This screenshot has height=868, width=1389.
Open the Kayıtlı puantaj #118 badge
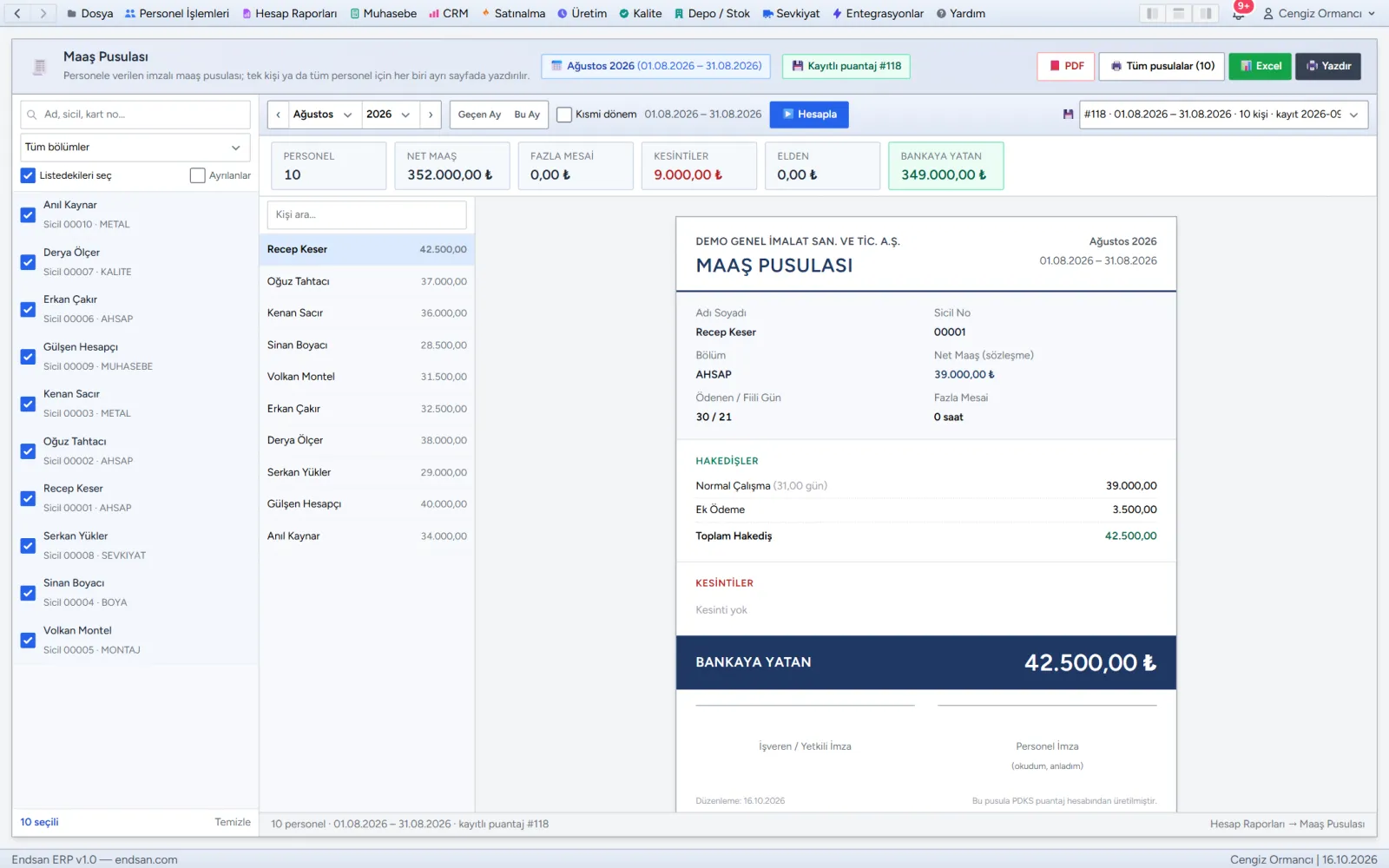coord(846,66)
